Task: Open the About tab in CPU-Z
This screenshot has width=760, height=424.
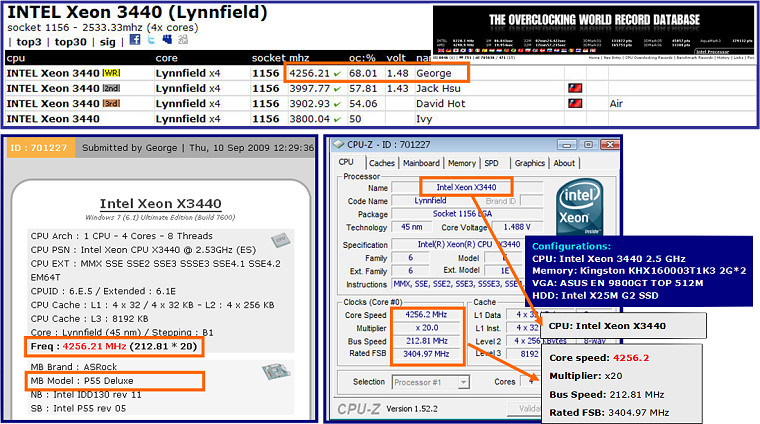Action: [x=564, y=163]
